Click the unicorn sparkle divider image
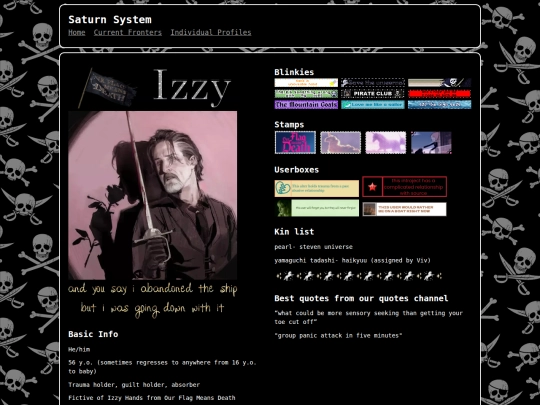 [359, 276]
